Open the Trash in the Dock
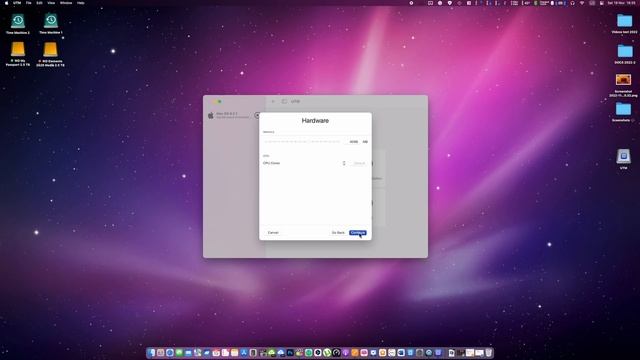The width and height of the screenshot is (640, 360). click(488, 353)
